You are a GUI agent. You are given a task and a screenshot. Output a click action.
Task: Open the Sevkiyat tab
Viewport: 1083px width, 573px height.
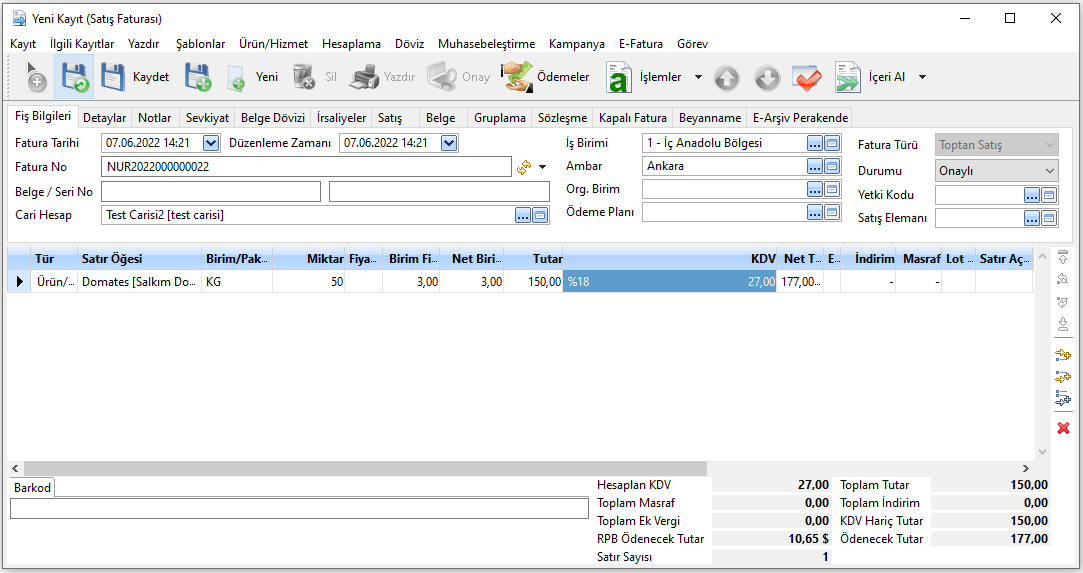click(207, 118)
